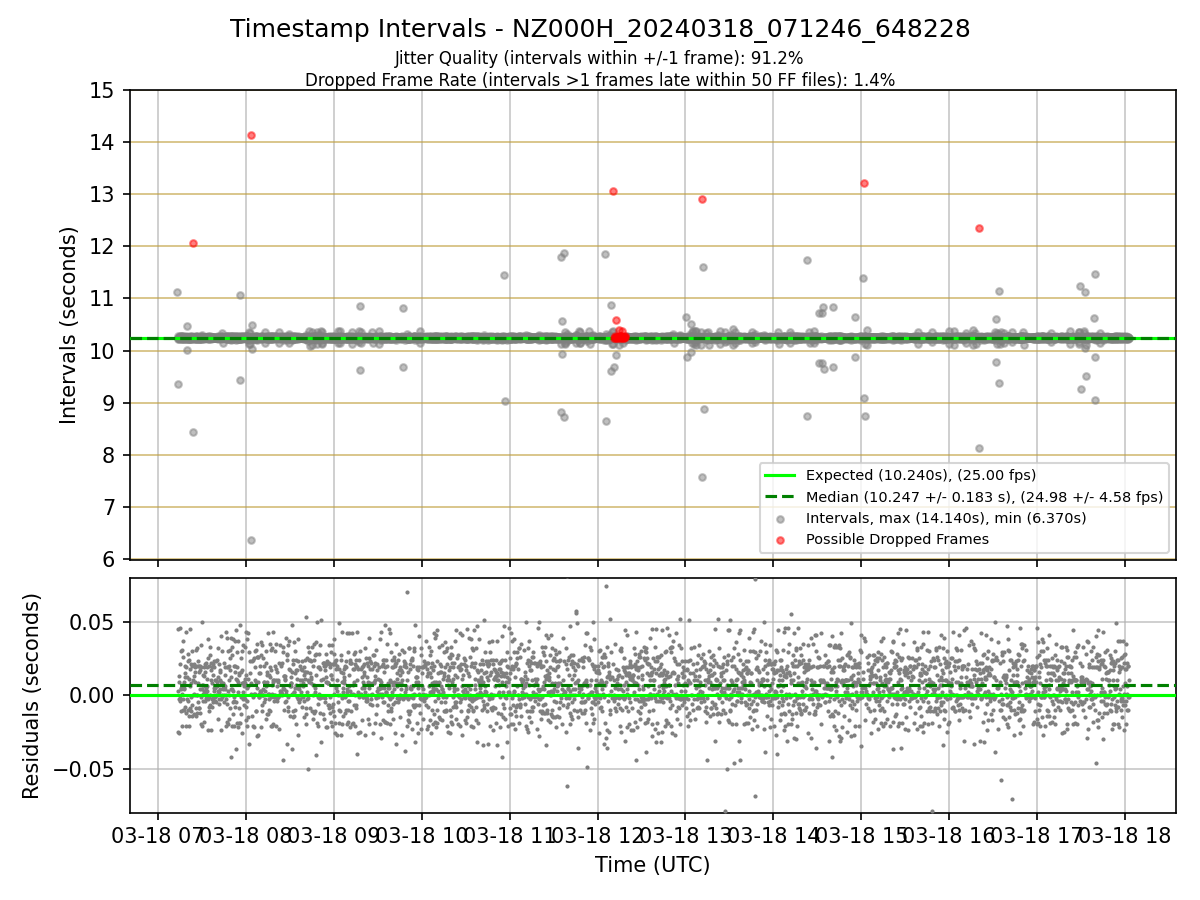Click the '03-18 10' time tick label
The width and height of the screenshot is (1200, 900).
(x=421, y=835)
